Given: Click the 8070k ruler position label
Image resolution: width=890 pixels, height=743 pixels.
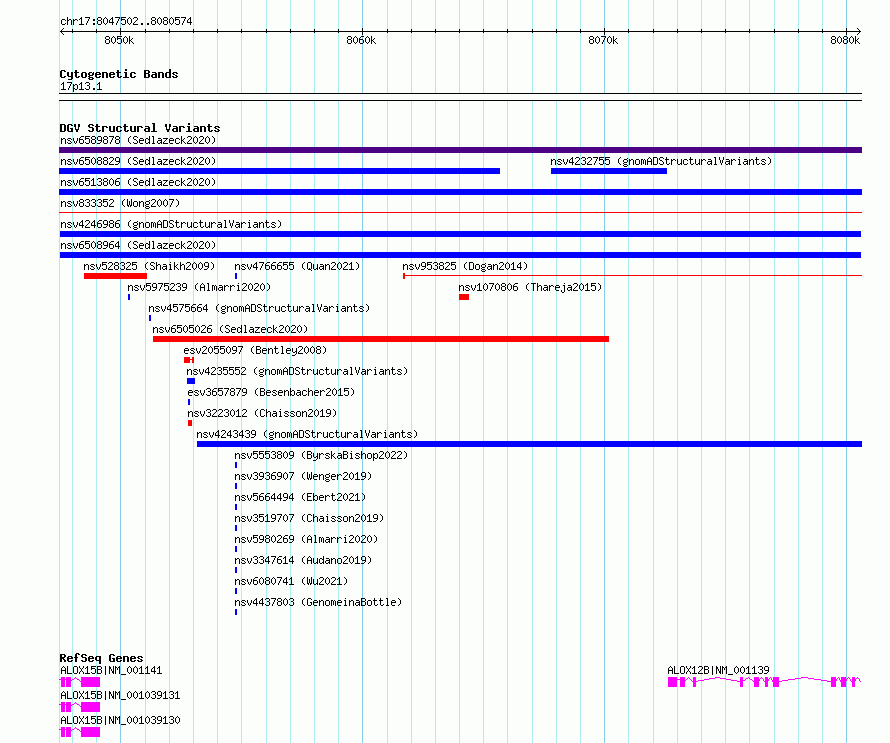Looking at the screenshot, I should (603, 40).
